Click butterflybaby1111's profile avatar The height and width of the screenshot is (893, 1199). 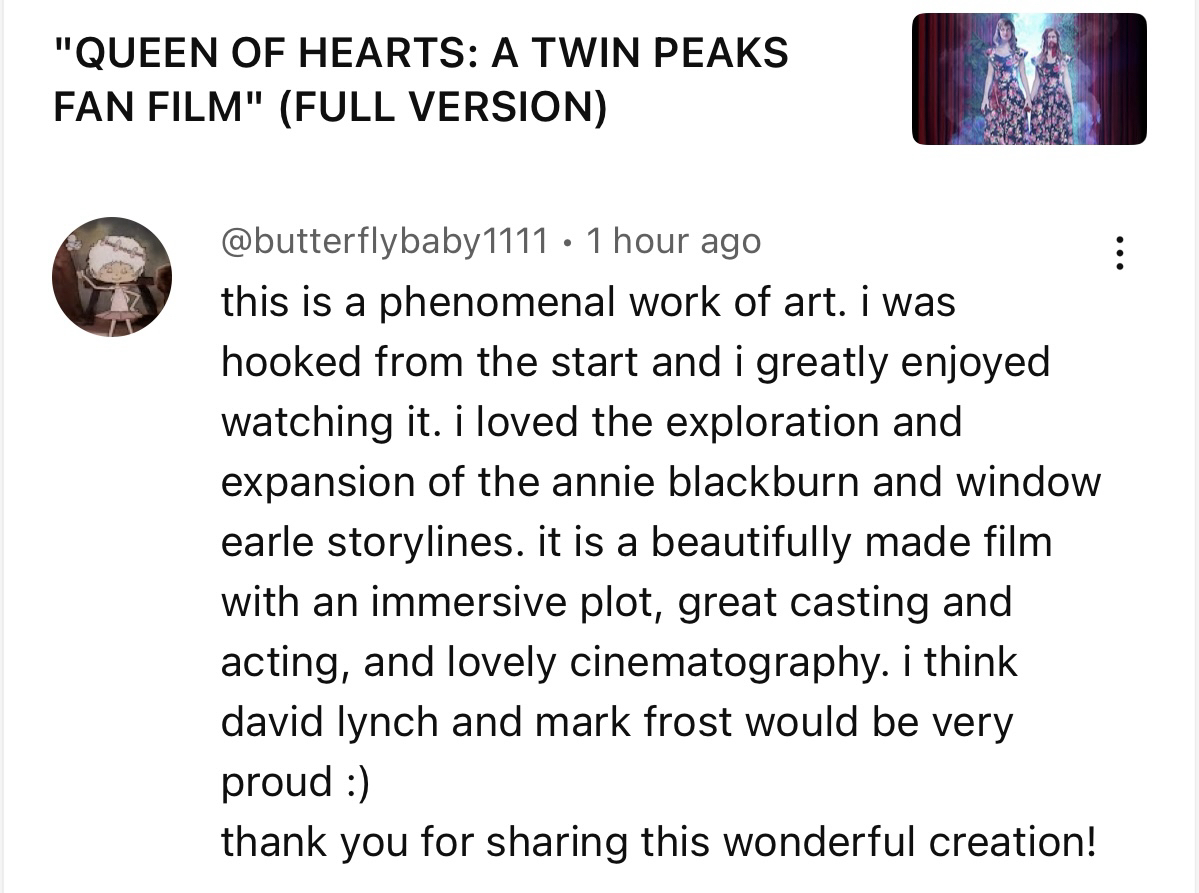[112, 277]
